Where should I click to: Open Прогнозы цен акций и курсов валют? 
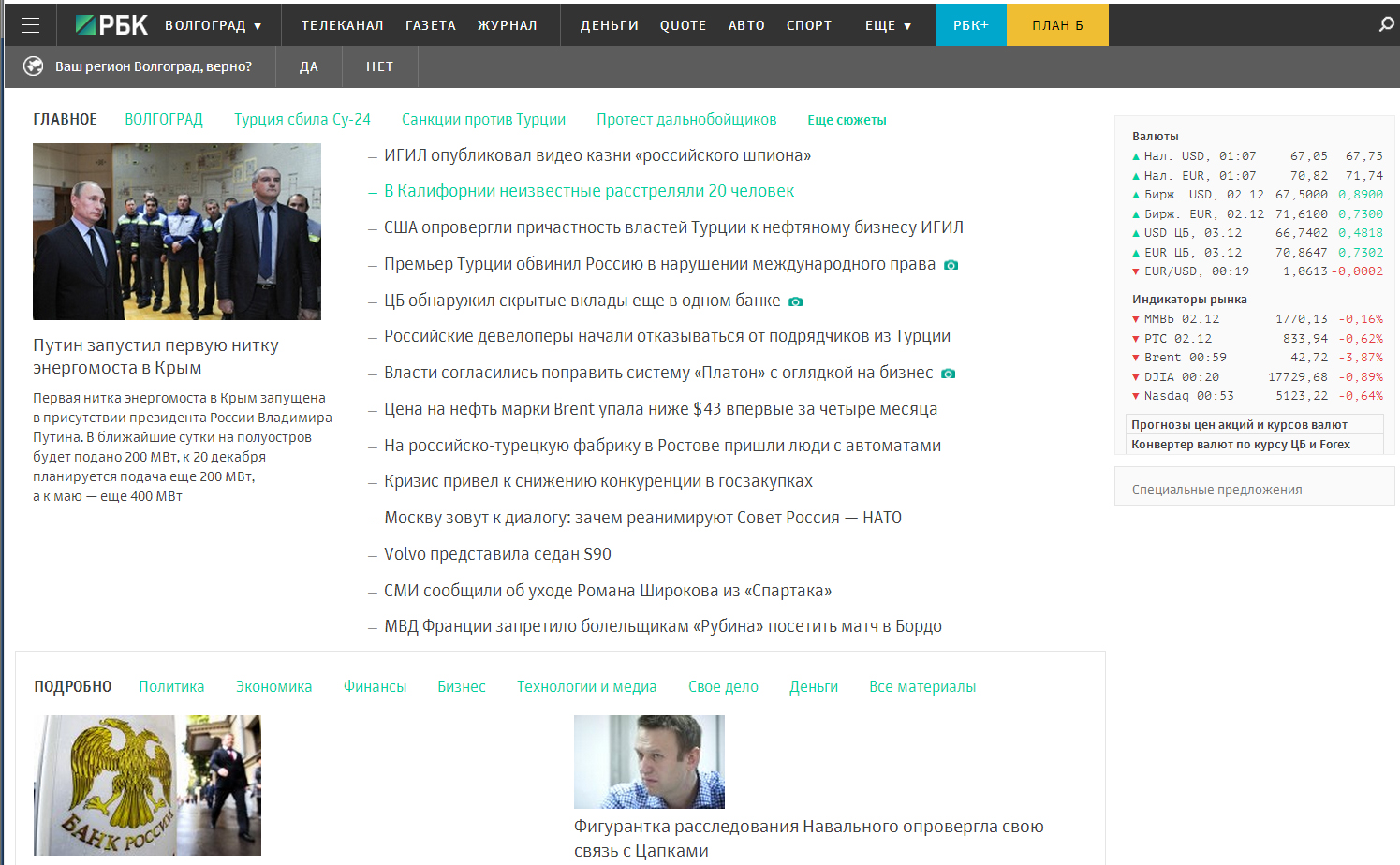[x=1239, y=425]
